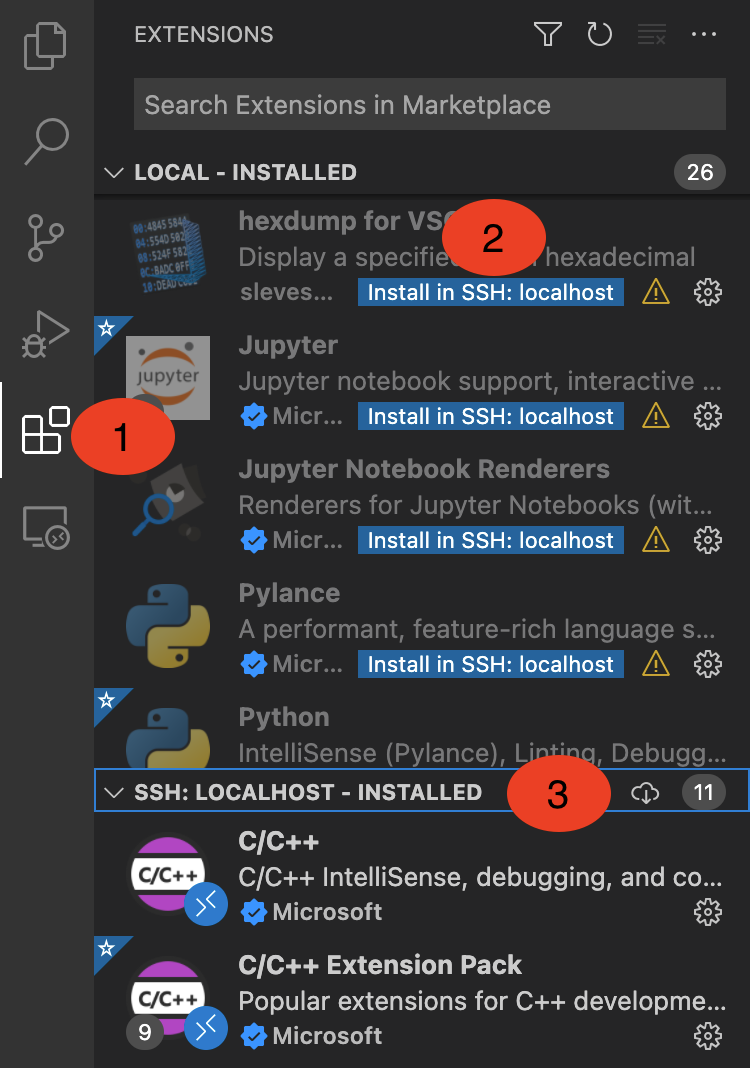Select the Jupyter extension title

pyautogui.click(x=288, y=345)
